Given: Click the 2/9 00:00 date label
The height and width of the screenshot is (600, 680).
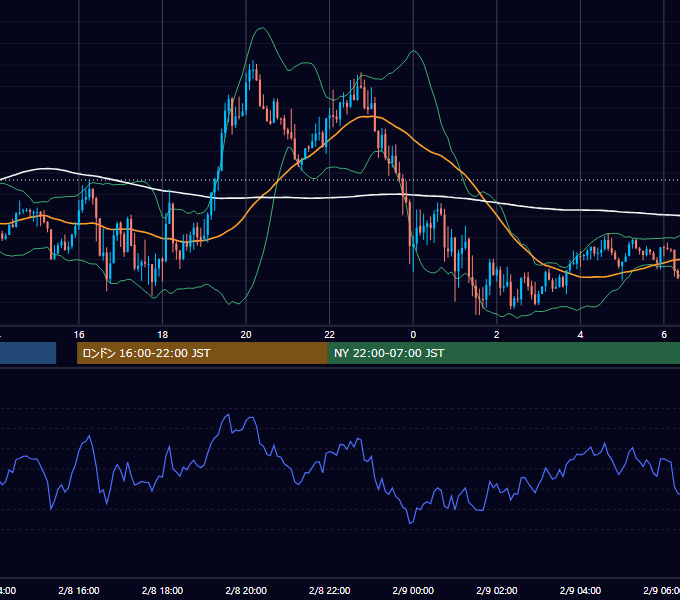Looking at the screenshot, I should (x=413, y=591).
